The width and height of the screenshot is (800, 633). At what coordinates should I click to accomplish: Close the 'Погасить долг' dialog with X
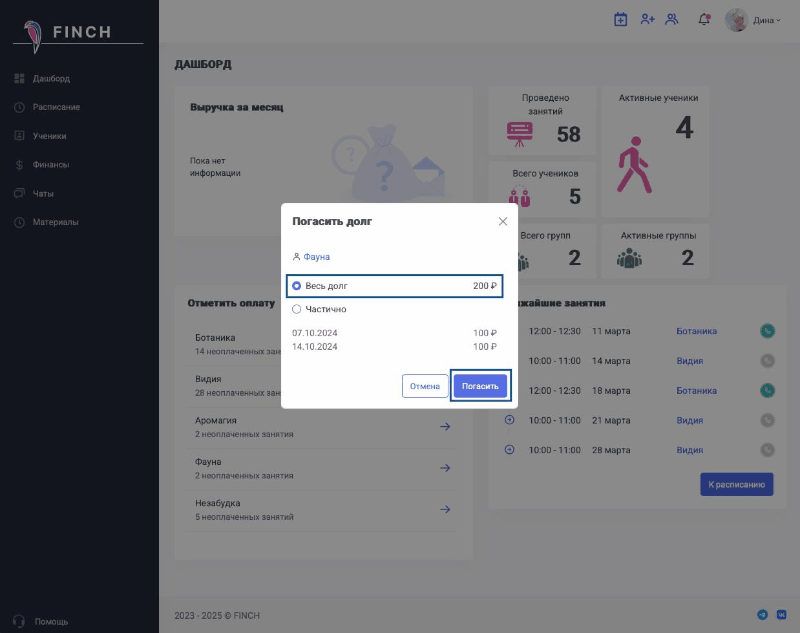click(503, 221)
